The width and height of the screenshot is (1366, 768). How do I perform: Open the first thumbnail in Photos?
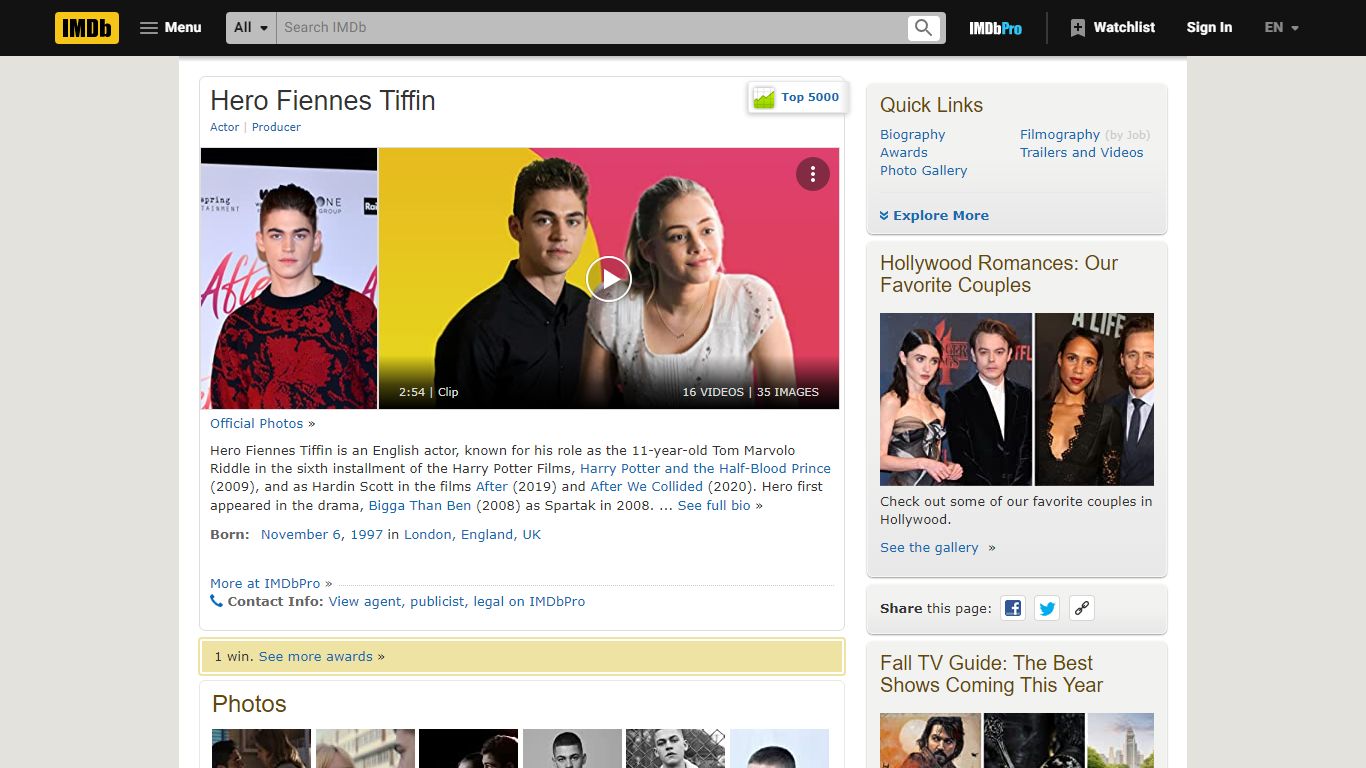(x=262, y=748)
